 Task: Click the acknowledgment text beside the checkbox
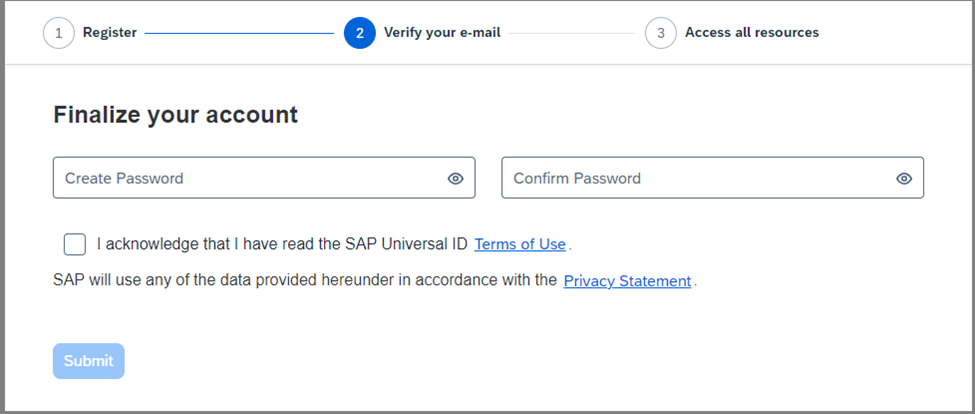[x=282, y=244]
